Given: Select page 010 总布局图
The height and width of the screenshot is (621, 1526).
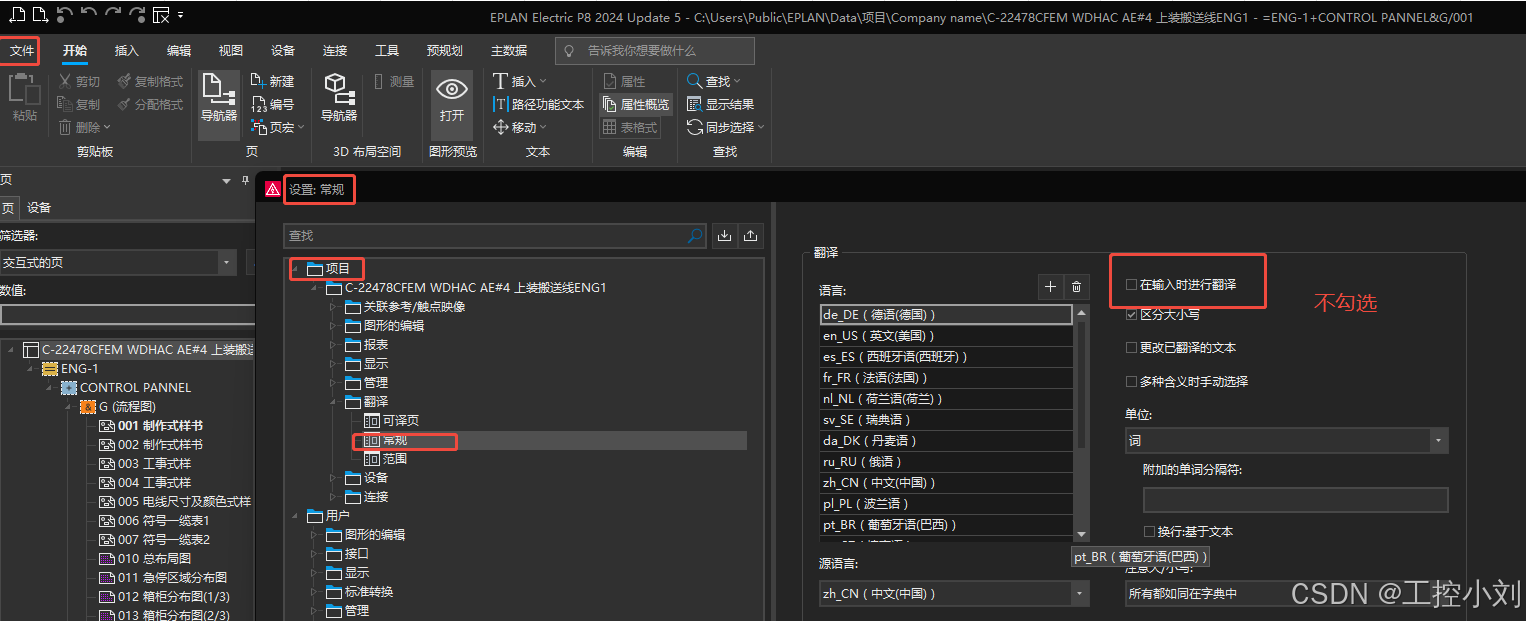Looking at the screenshot, I should (x=154, y=559).
